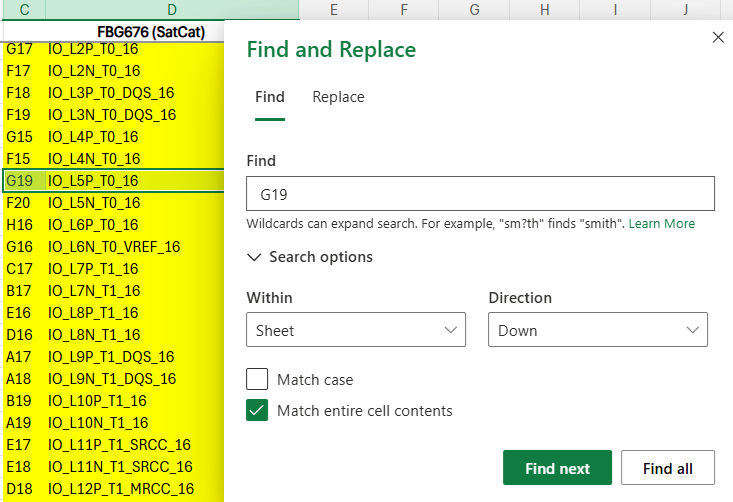Click the Find next button

point(557,467)
